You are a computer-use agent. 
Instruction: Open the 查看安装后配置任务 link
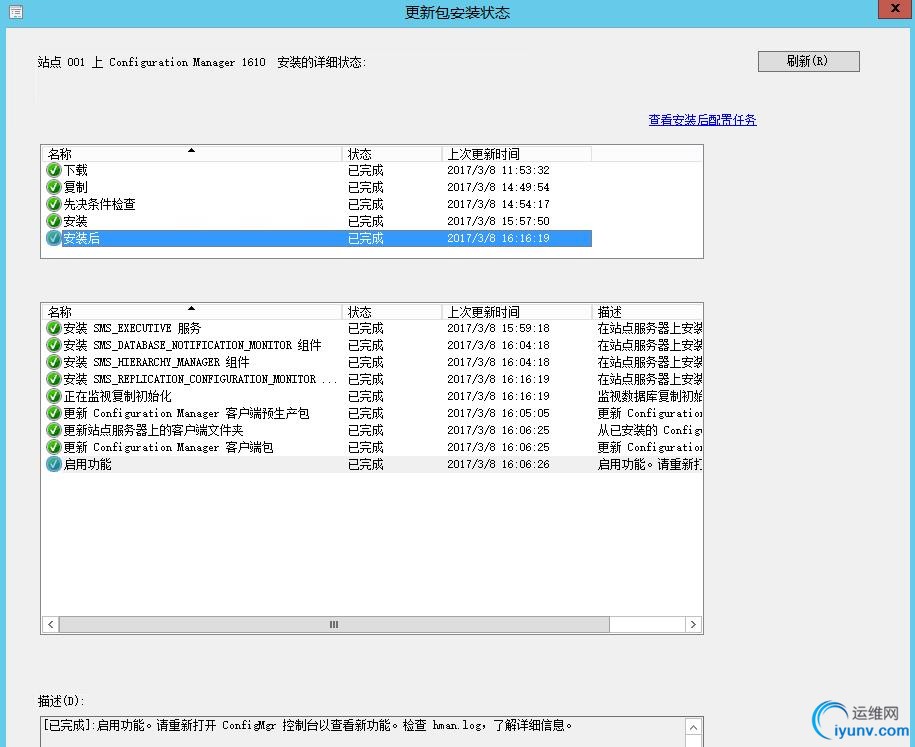(702, 120)
